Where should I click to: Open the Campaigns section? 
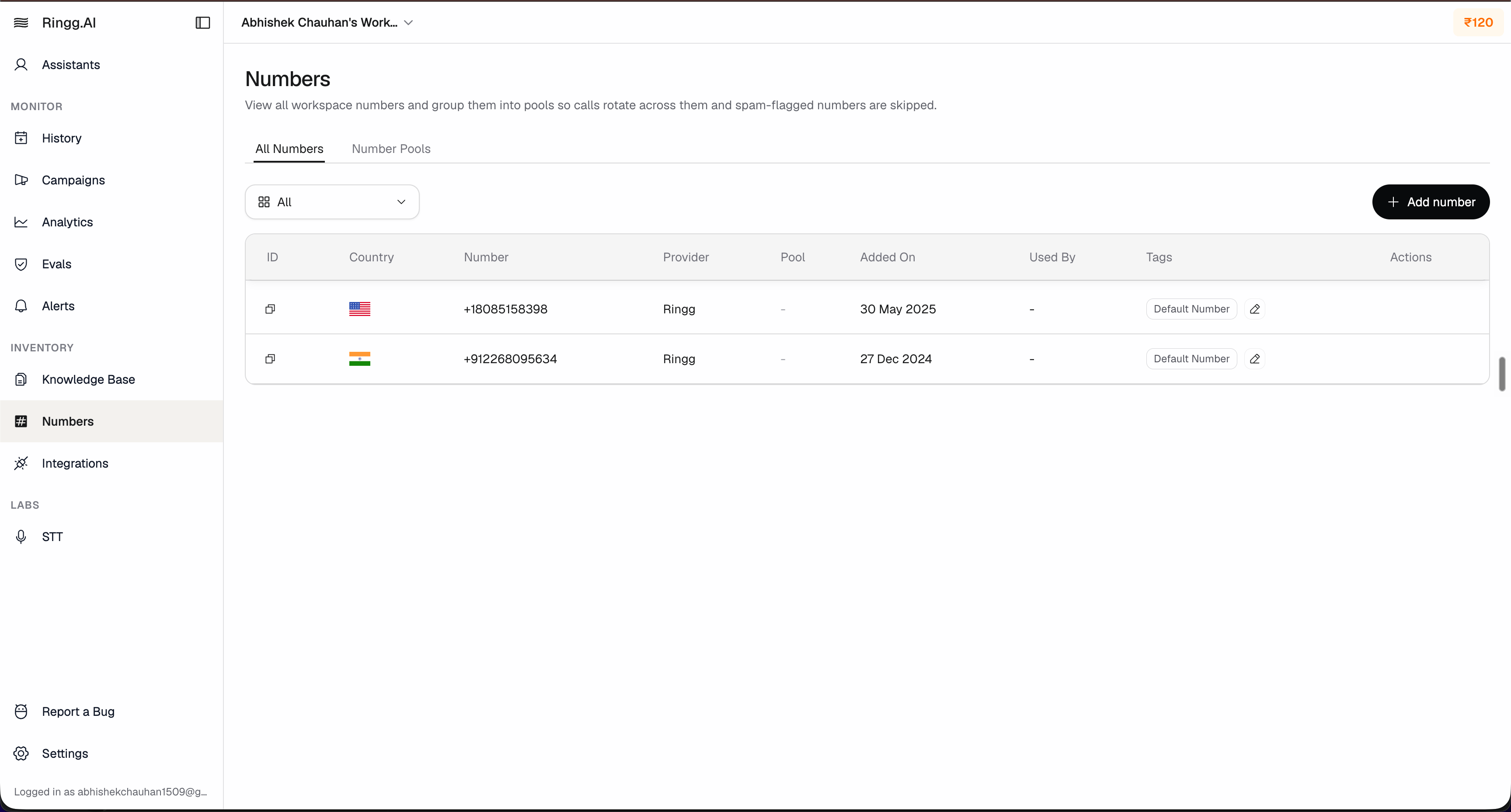pyautogui.click(x=111, y=180)
